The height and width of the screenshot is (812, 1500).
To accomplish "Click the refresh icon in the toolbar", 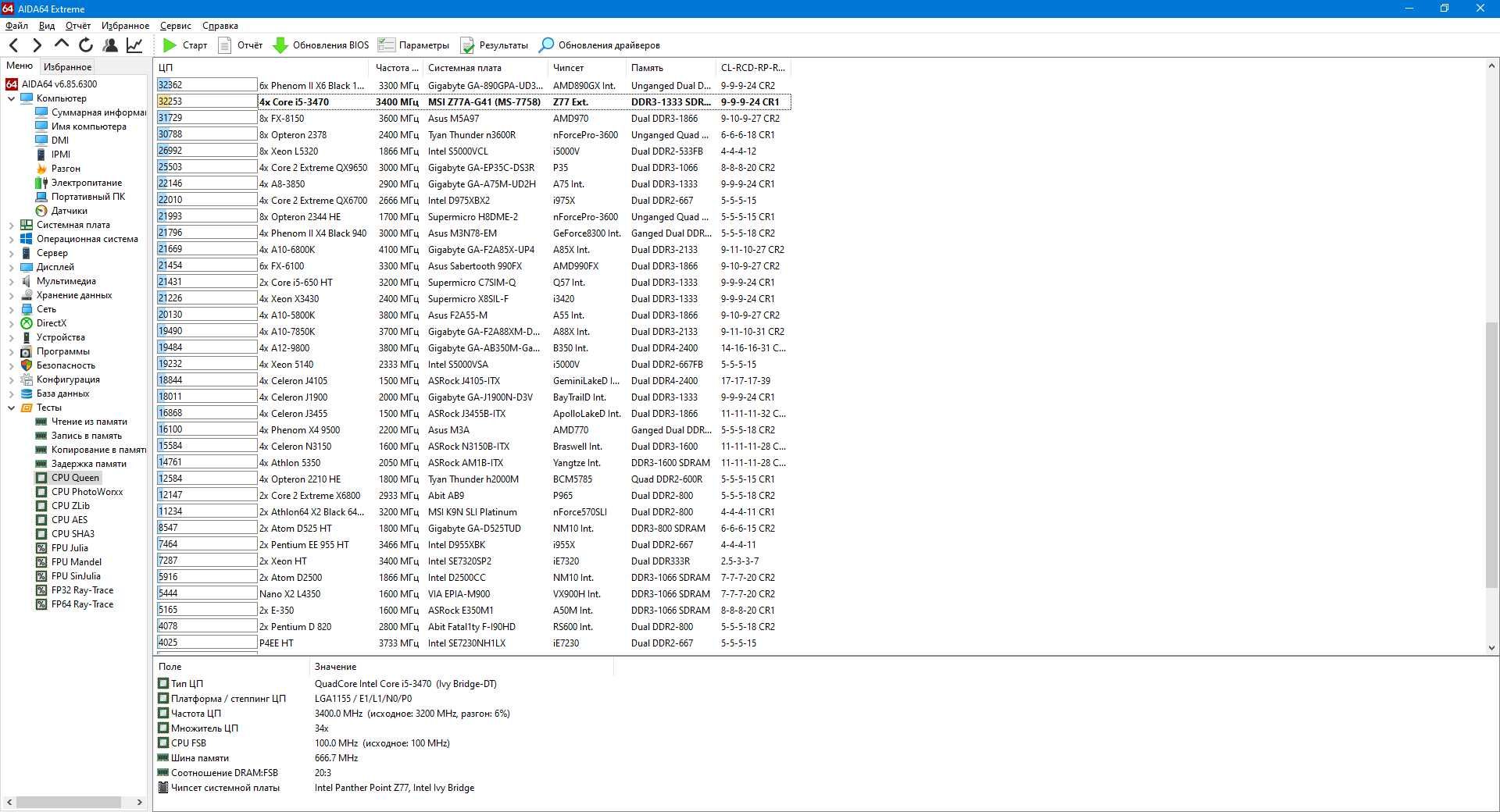I will point(86,45).
